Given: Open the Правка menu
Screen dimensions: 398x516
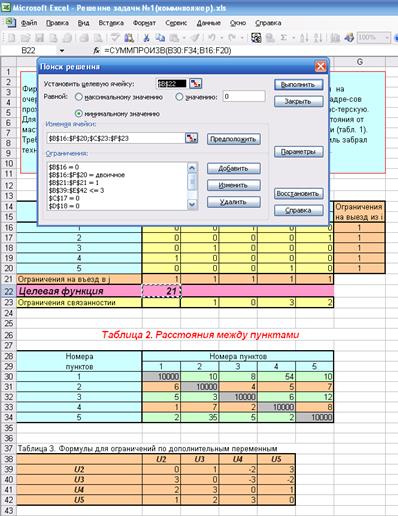Looking at the screenshot, I should pyautogui.click(x=57, y=23).
